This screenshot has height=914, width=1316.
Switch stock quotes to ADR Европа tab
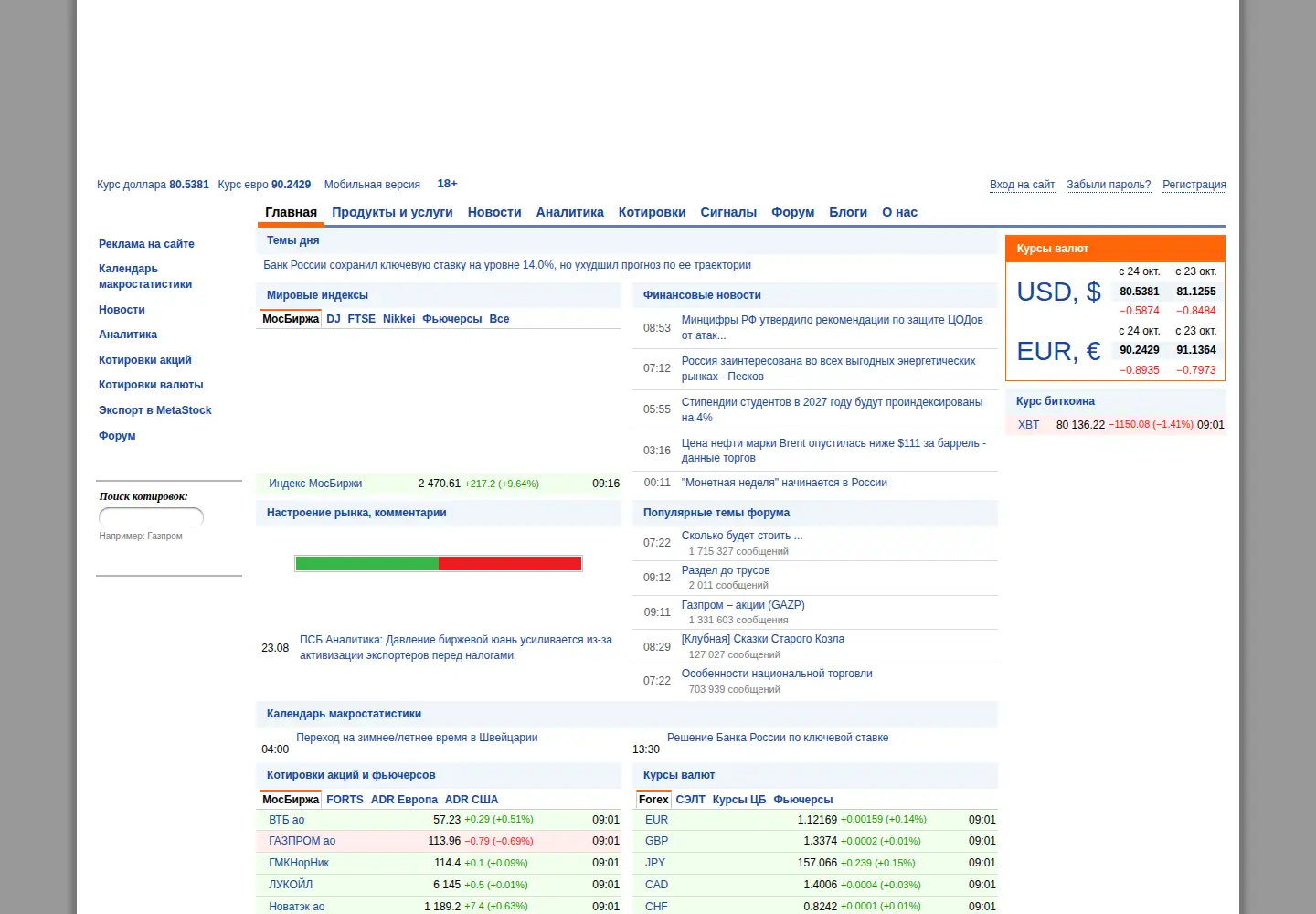tap(404, 800)
